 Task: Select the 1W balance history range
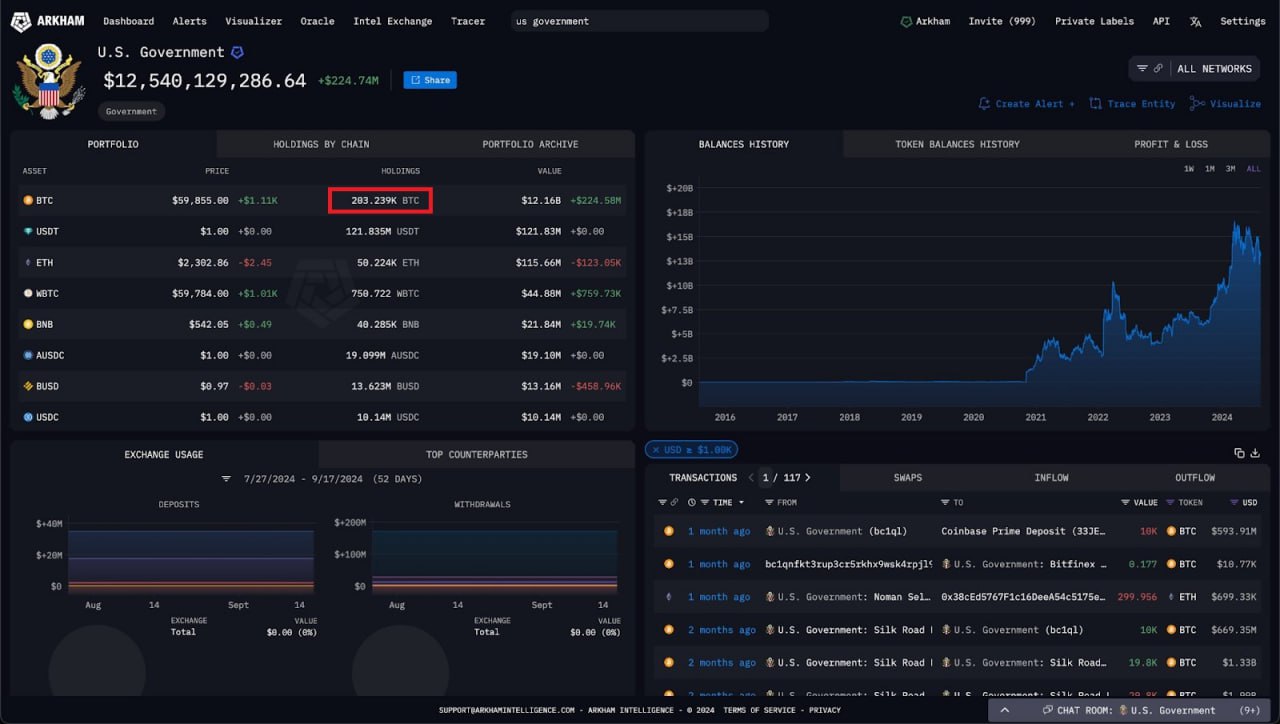(1189, 169)
